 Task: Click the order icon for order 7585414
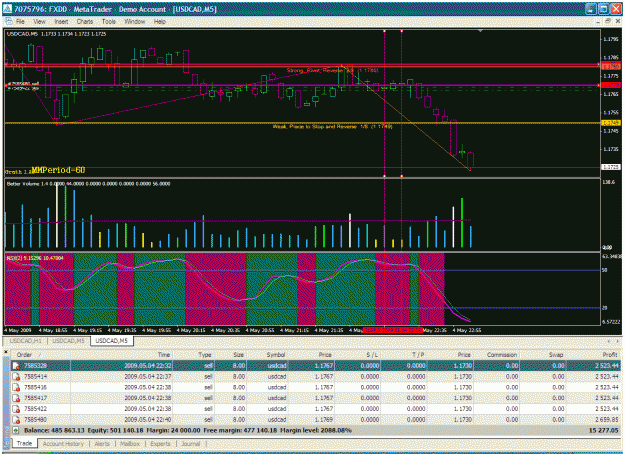pos(16,376)
